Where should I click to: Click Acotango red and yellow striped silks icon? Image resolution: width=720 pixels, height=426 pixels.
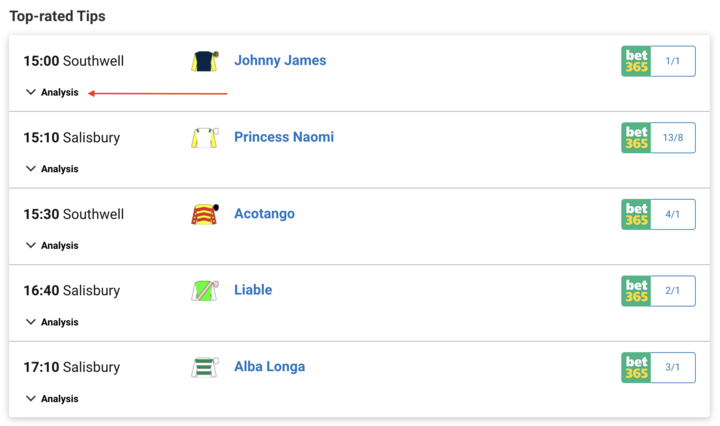(x=205, y=214)
